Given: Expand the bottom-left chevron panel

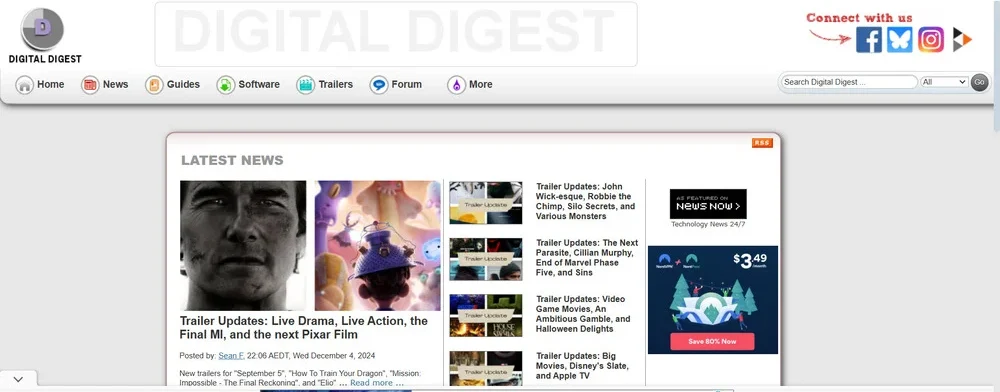Looking at the screenshot, I should click(18, 379).
